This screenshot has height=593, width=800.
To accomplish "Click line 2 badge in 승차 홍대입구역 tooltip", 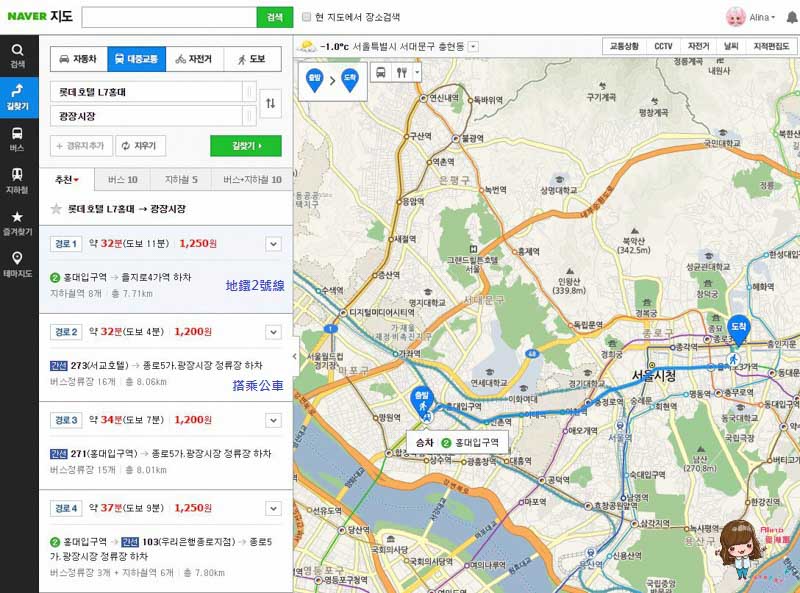I will (446, 442).
